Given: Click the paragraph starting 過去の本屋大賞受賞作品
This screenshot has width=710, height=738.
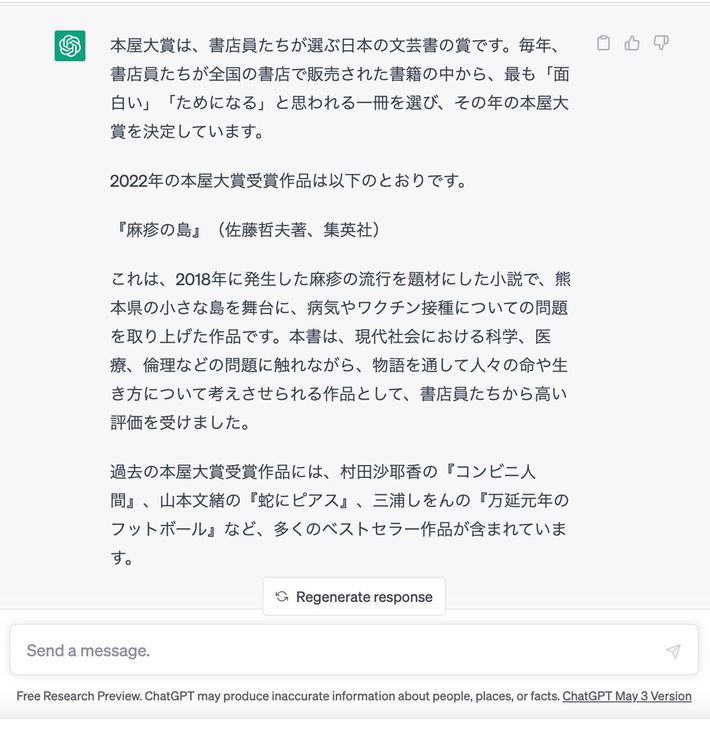Looking at the screenshot, I should coord(340,514).
